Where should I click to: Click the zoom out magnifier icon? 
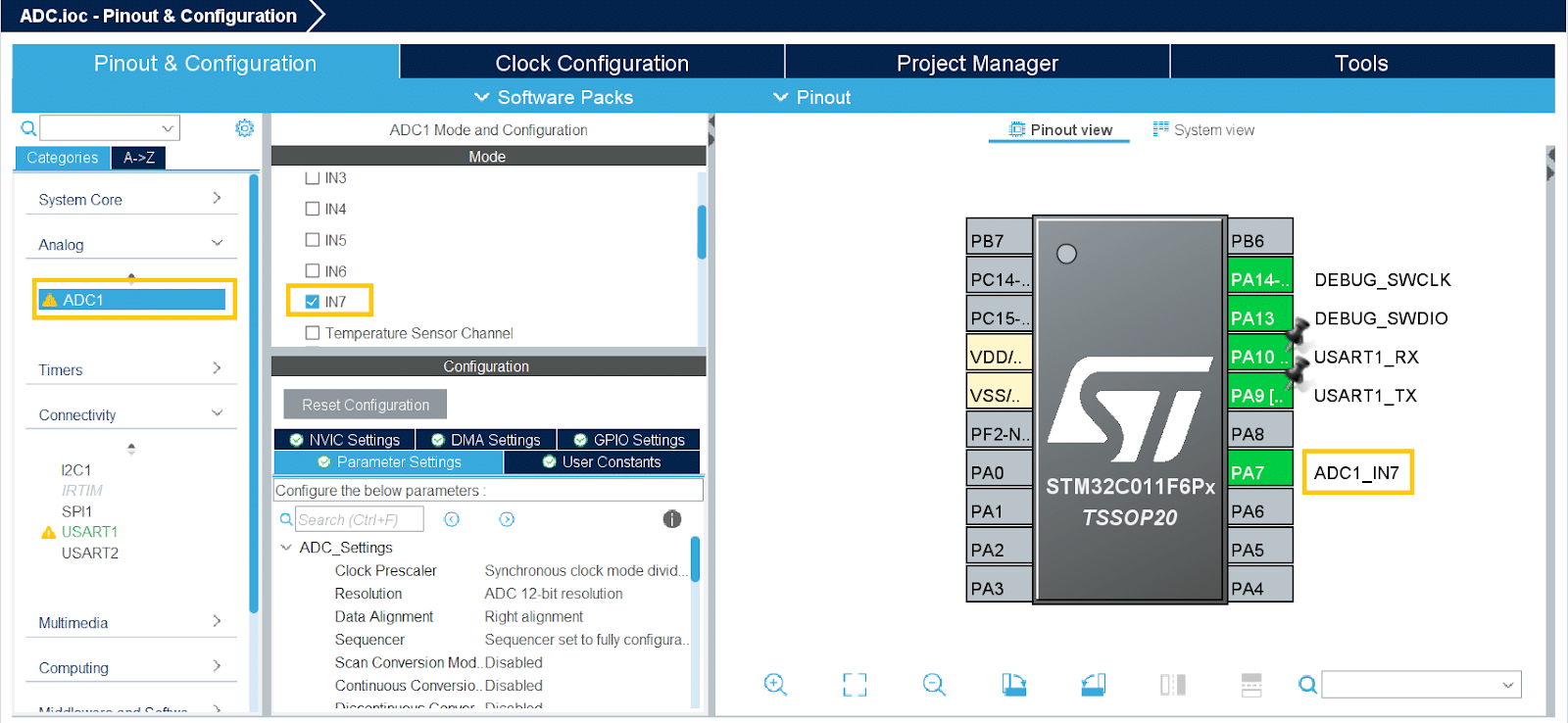pyautogui.click(x=934, y=685)
